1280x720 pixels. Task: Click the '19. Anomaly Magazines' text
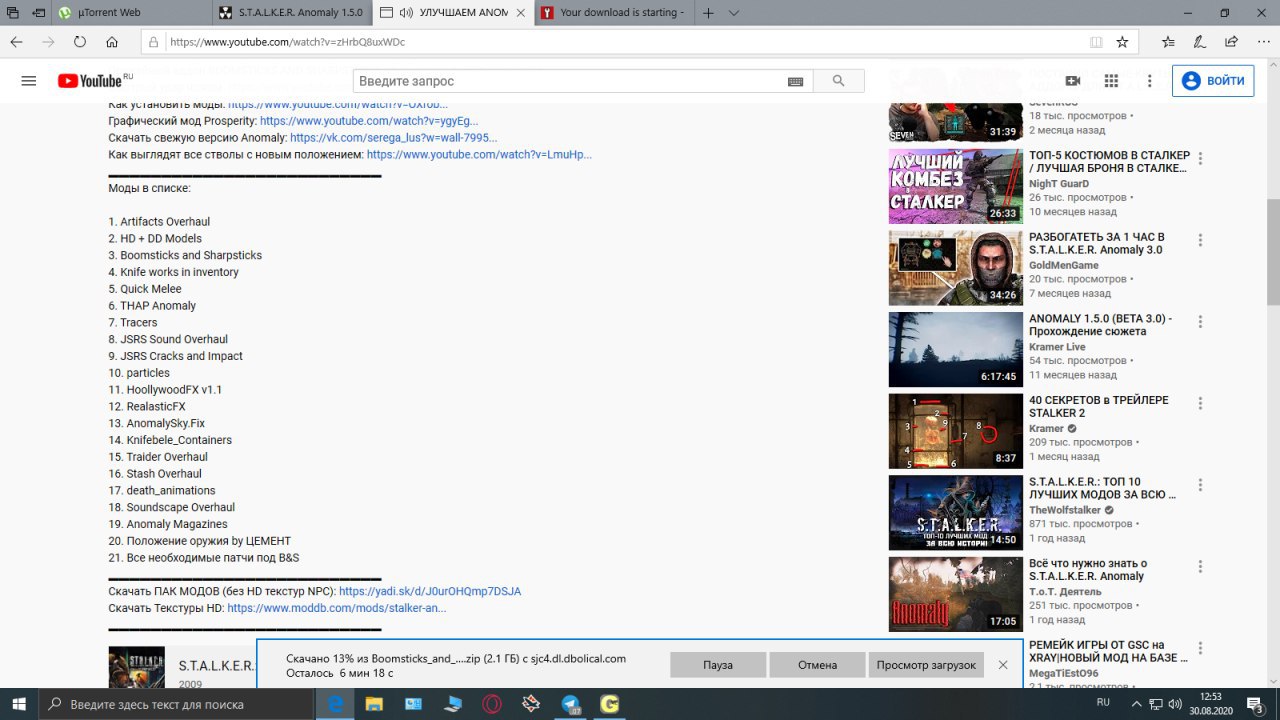coord(168,524)
